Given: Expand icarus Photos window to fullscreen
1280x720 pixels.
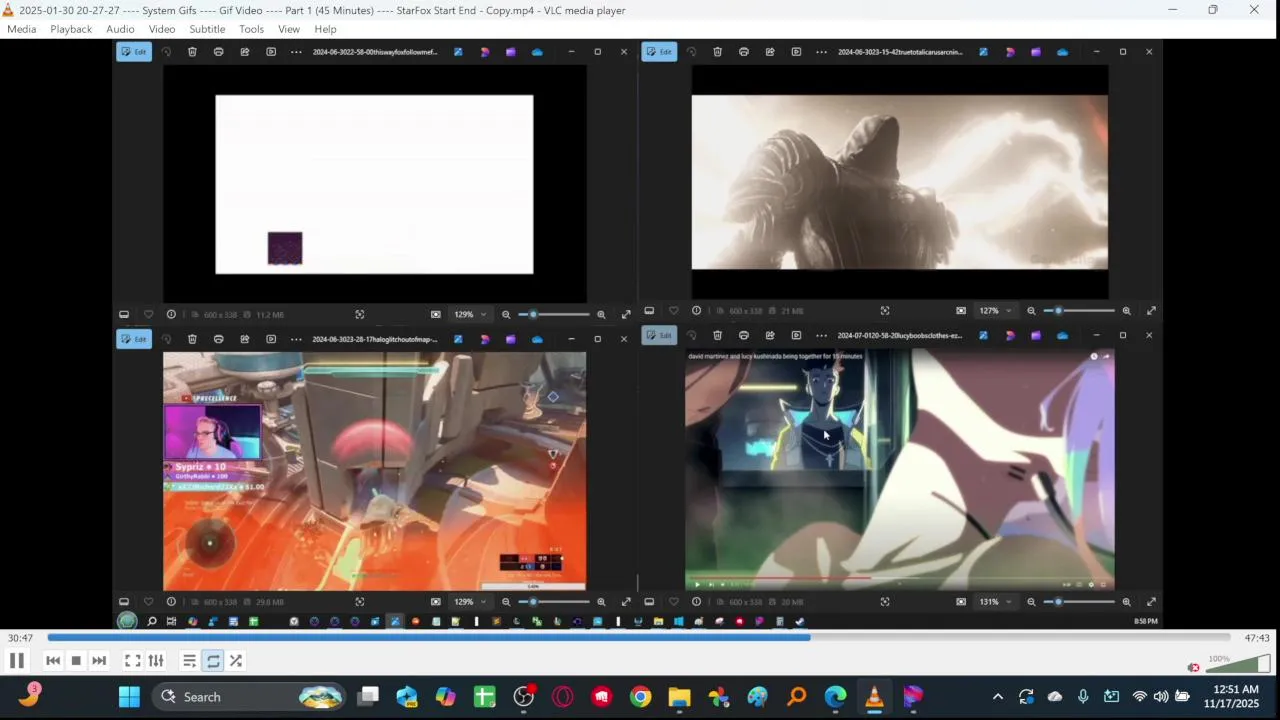Looking at the screenshot, I should point(1151,311).
